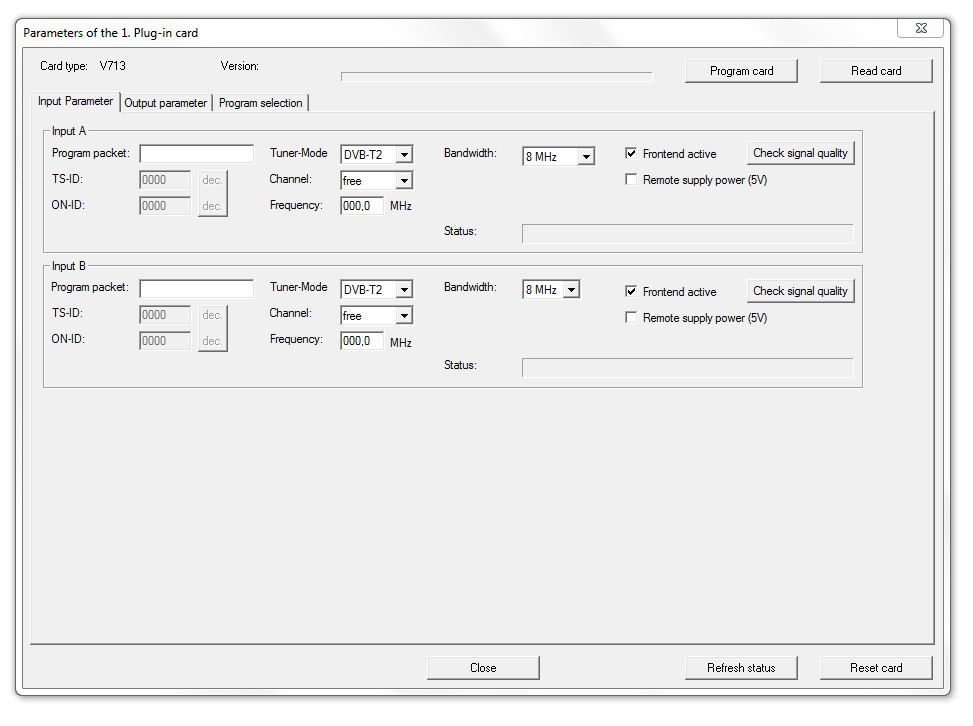Switch to the Output parameter tab
This screenshot has width=973, height=726.
tap(165, 103)
